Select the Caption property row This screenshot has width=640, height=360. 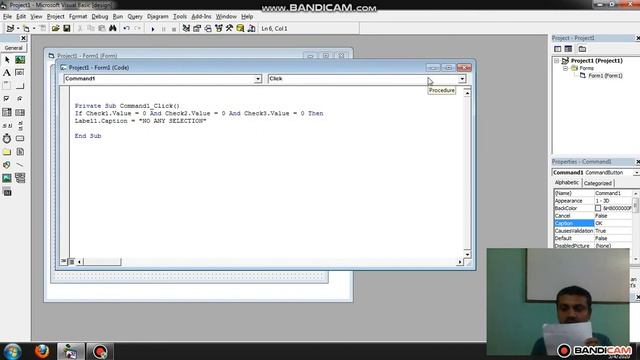[594, 223]
